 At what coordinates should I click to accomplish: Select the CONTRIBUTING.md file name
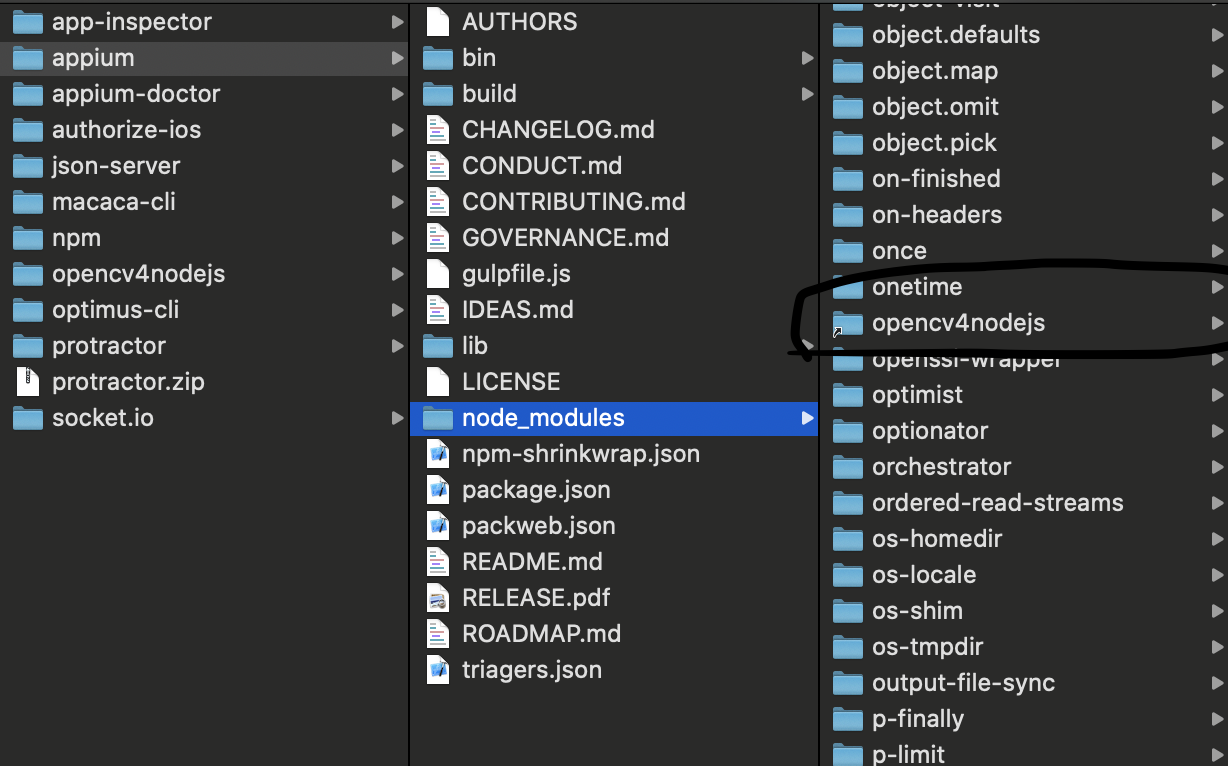pyautogui.click(x=574, y=202)
